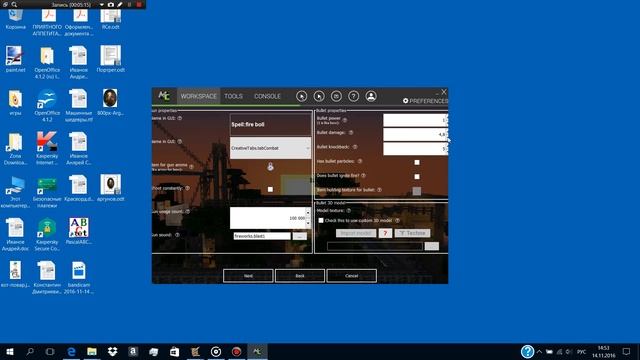
Task: Open the TOOLS tab
Action: 233,96
